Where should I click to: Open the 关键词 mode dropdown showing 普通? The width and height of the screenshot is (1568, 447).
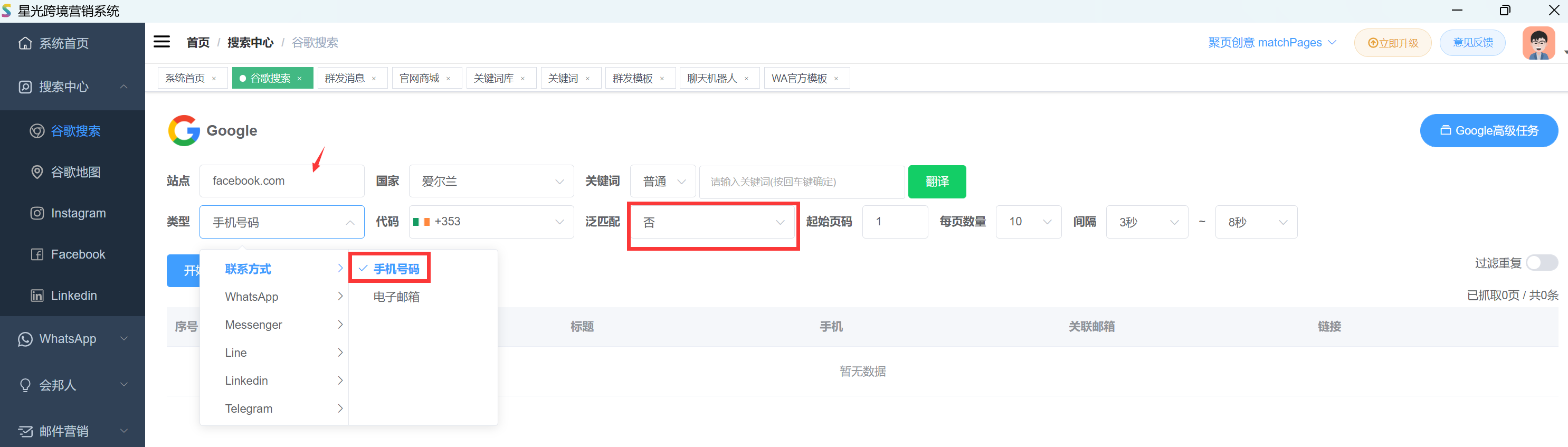(x=663, y=181)
